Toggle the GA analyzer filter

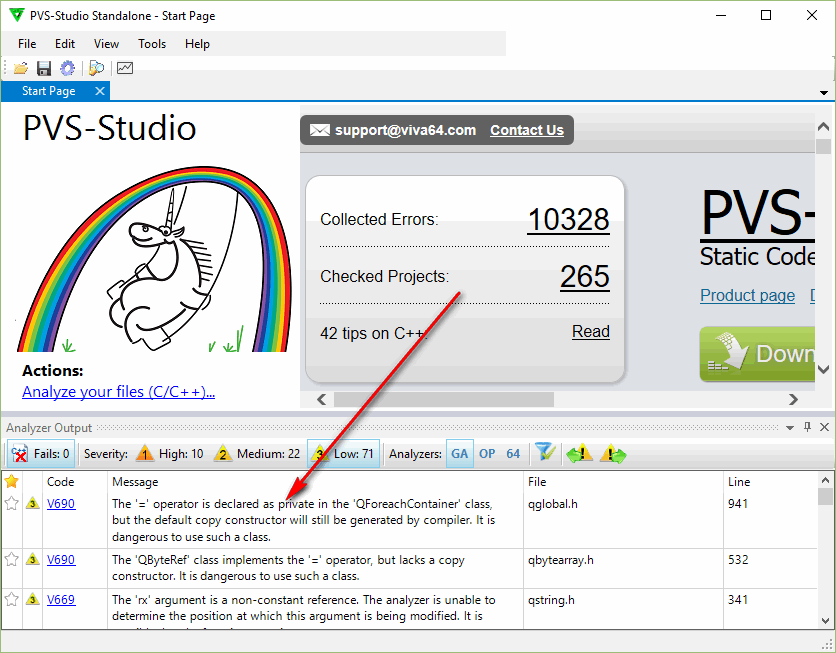point(460,454)
